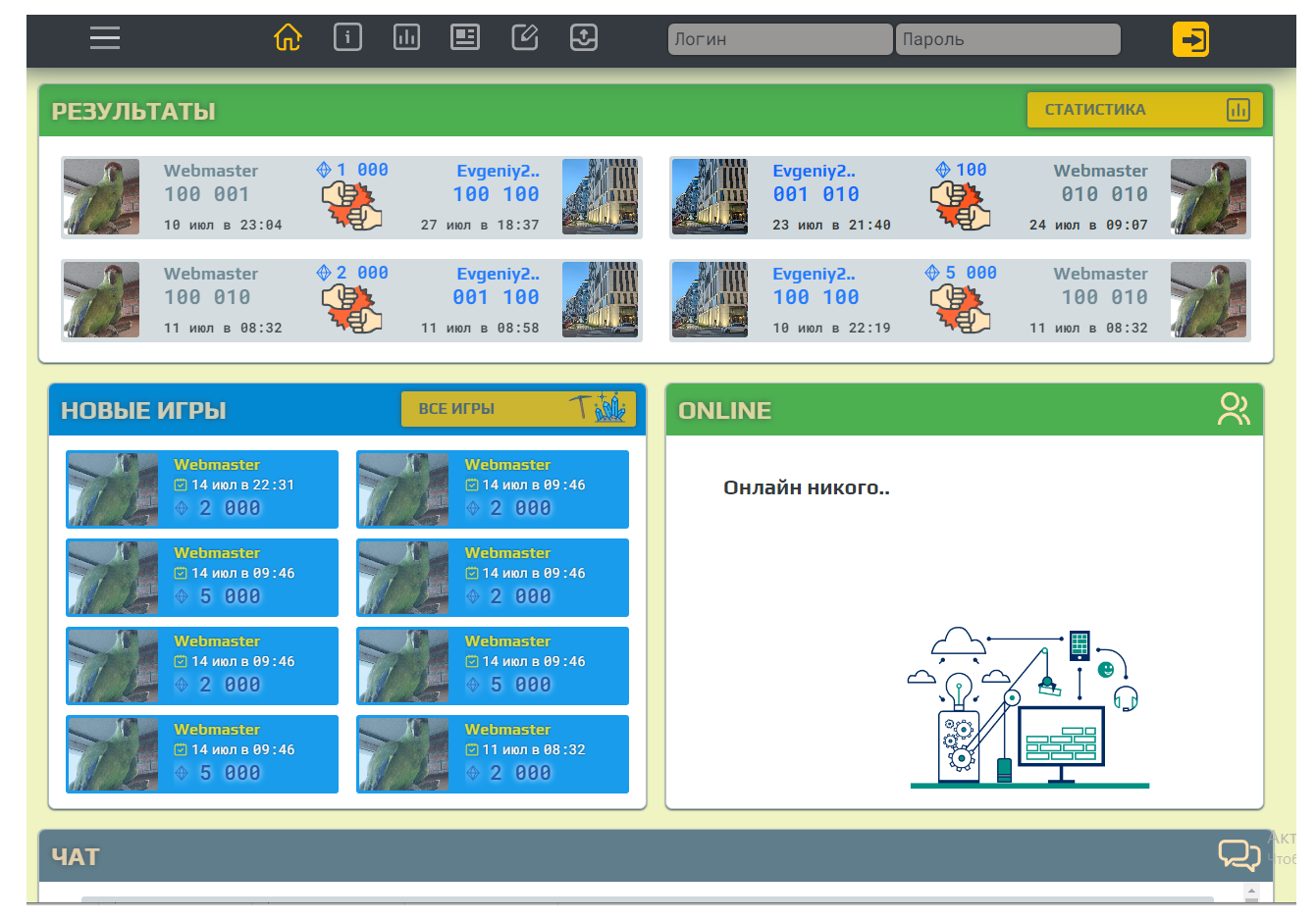This screenshot has height=921, width=1316.
Task: Click the calendar icon in the 11 июл game card
Action: coord(472,749)
